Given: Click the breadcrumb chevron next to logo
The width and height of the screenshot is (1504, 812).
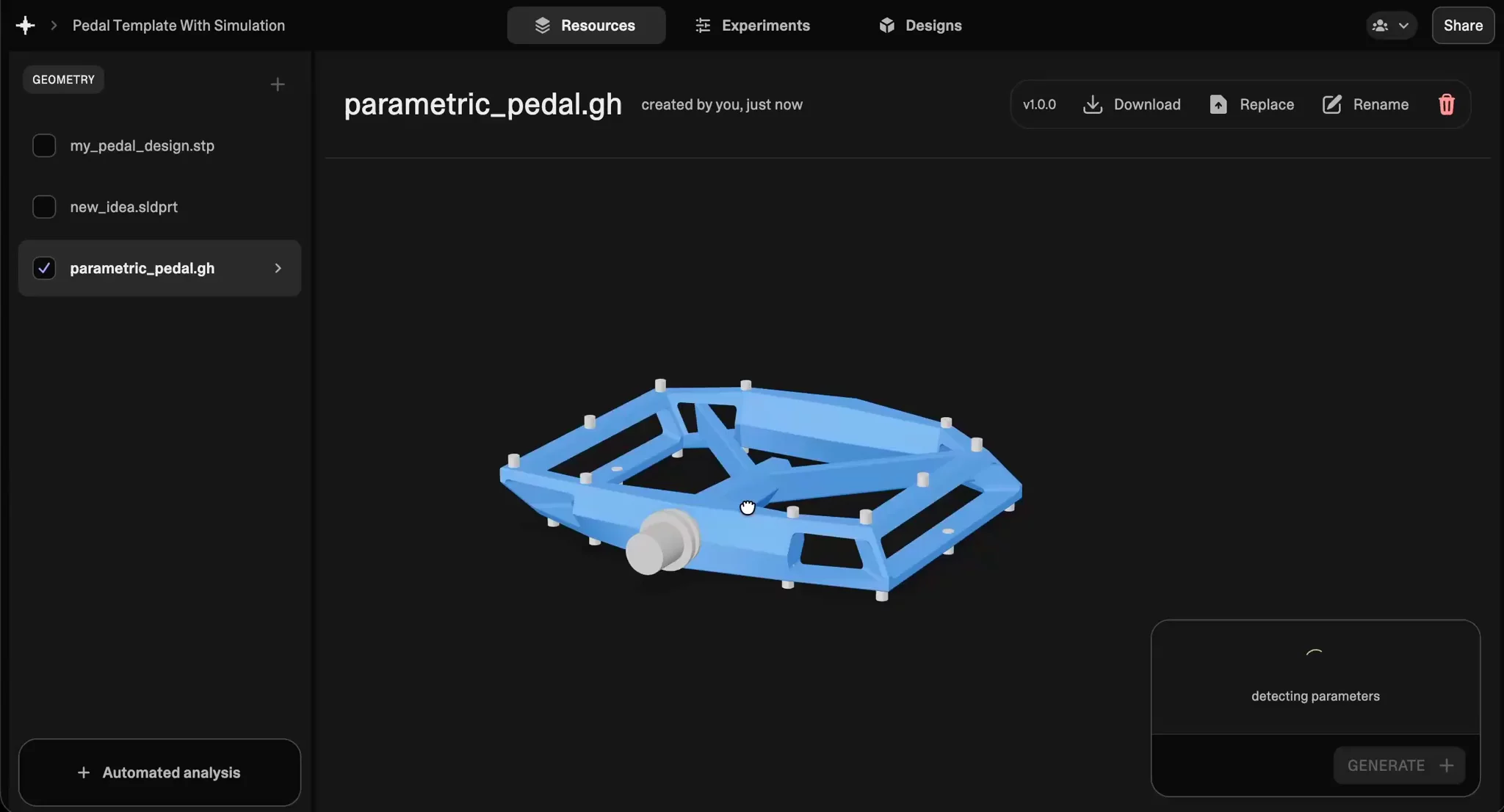Looking at the screenshot, I should 54,25.
